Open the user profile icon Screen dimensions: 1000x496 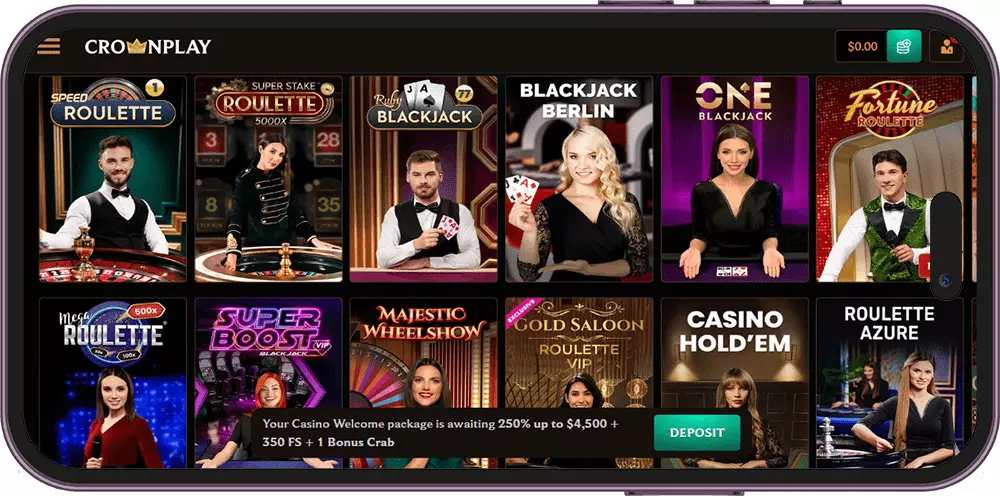click(946, 47)
